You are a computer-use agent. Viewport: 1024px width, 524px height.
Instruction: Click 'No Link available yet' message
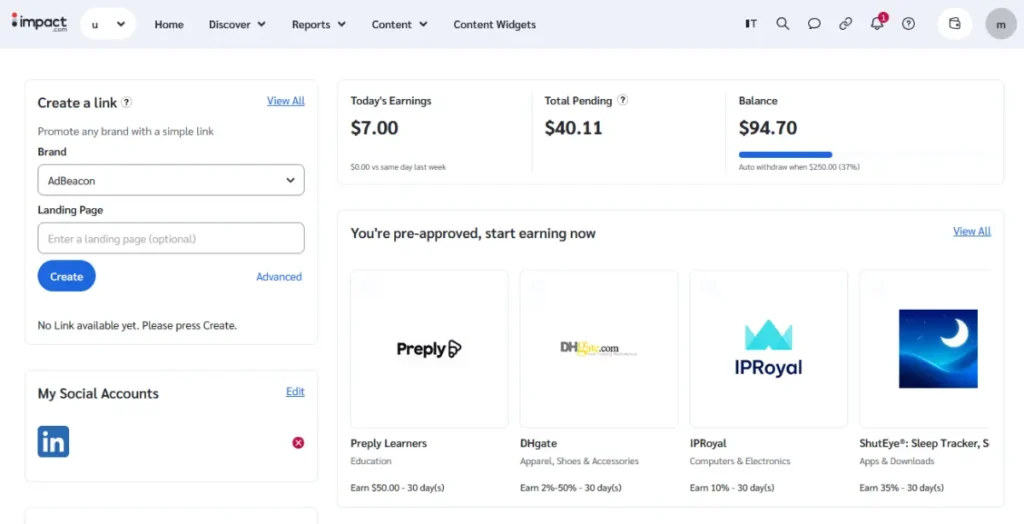(137, 325)
